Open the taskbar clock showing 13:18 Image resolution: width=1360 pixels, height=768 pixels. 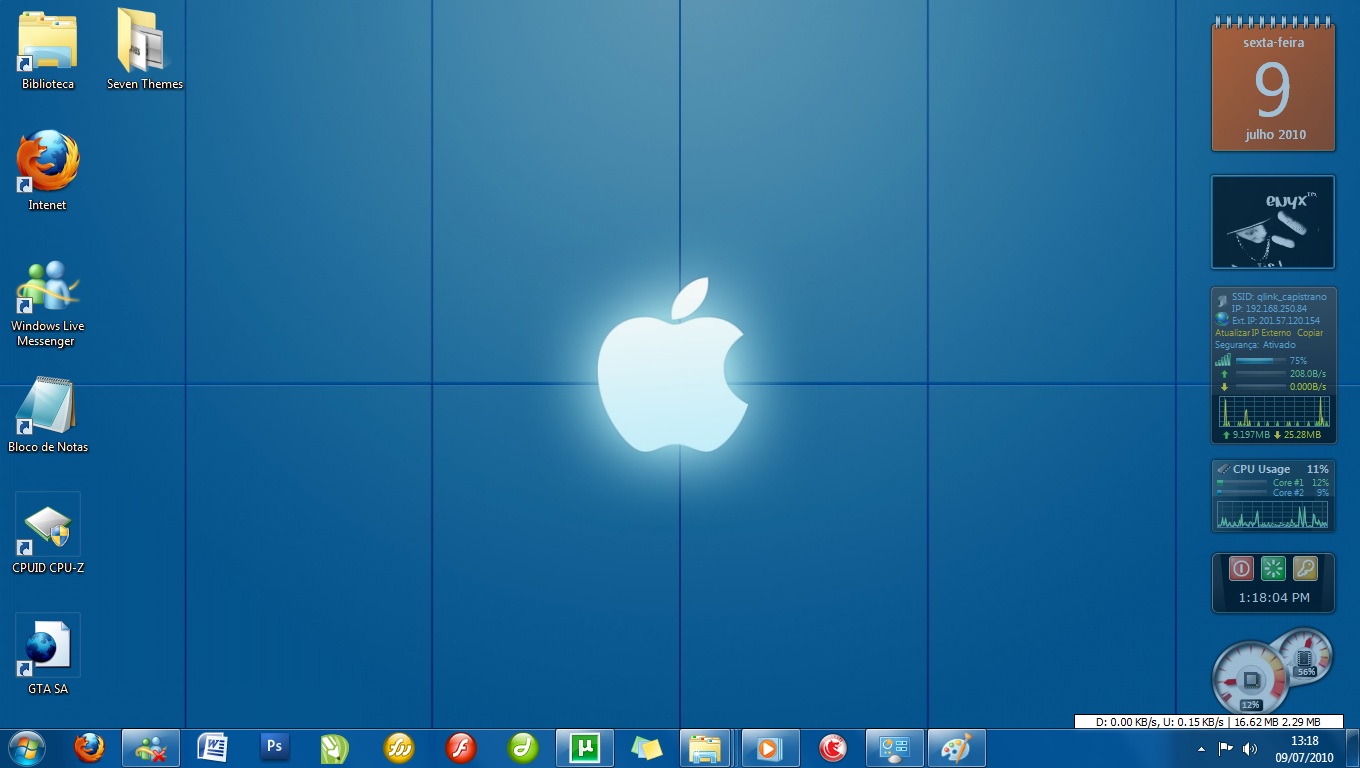pyautogui.click(x=1305, y=748)
